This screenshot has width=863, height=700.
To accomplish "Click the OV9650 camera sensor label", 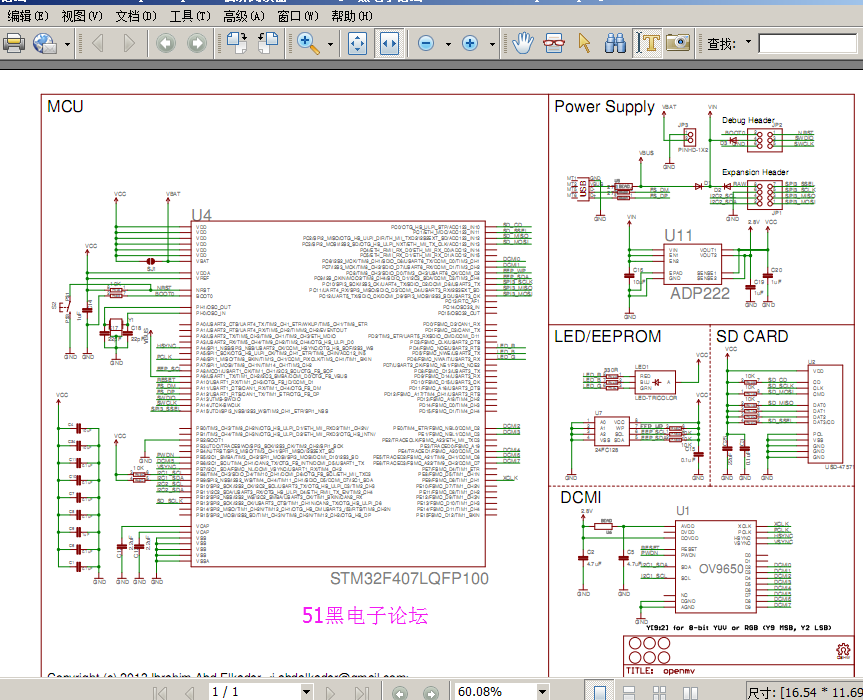I will tap(721, 568).
